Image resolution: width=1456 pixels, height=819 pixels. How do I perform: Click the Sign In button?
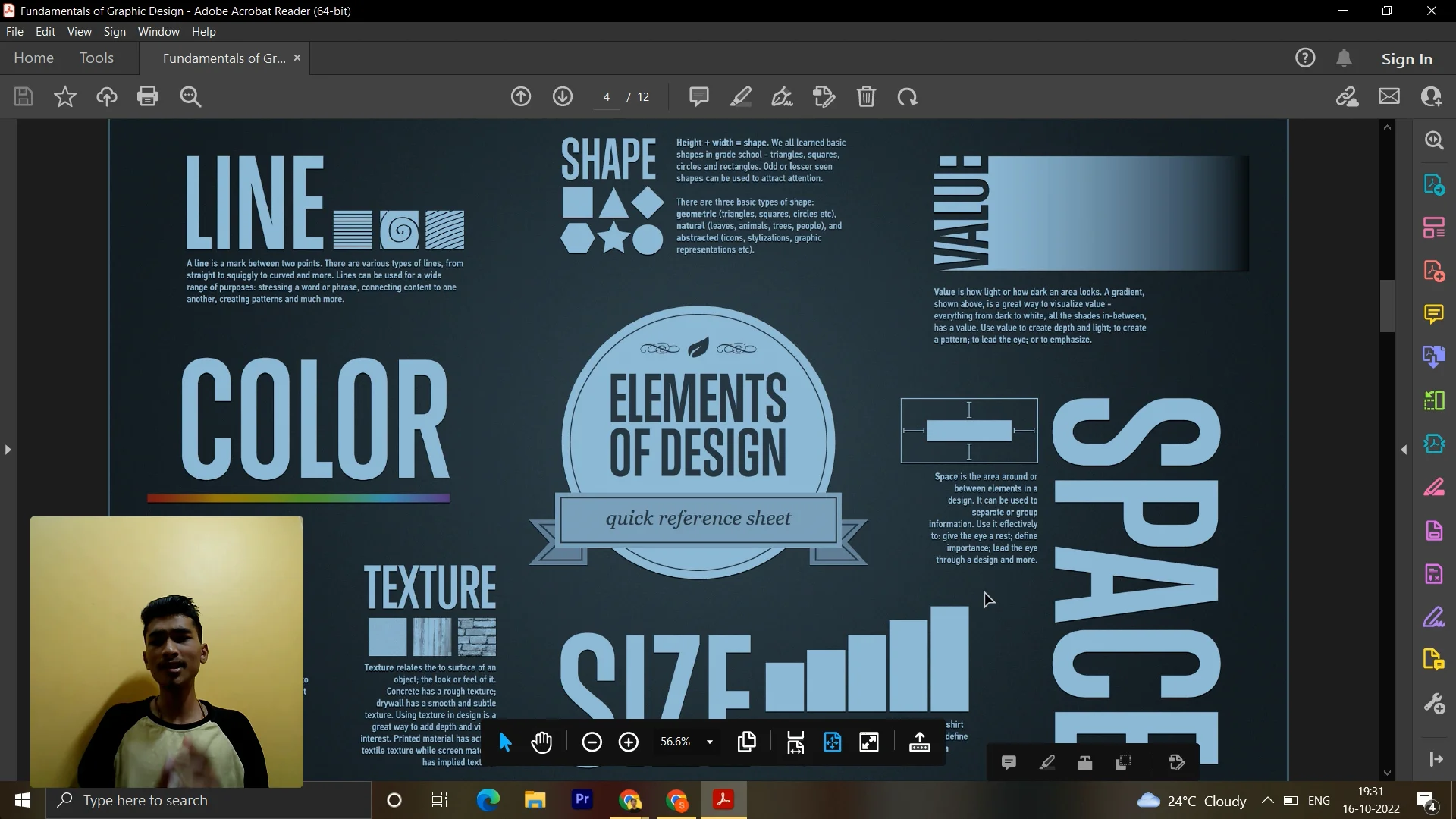point(1407,58)
